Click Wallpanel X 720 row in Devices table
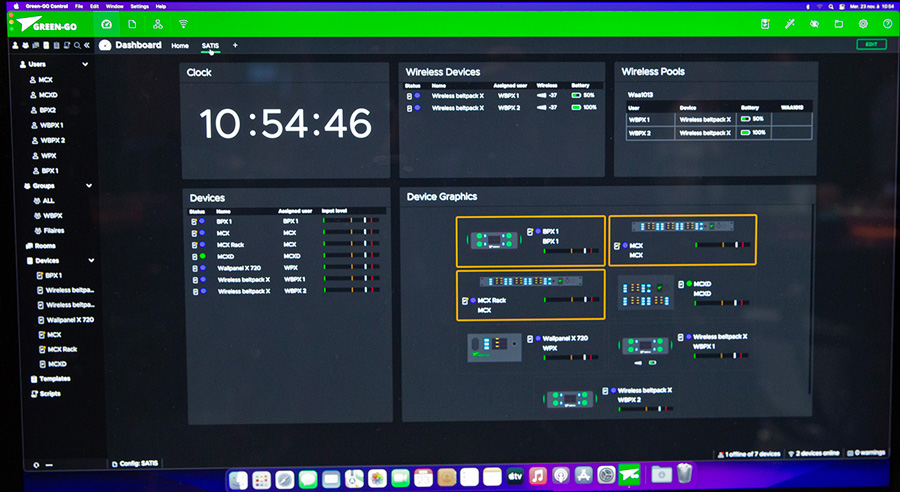 pyautogui.click(x=285, y=268)
